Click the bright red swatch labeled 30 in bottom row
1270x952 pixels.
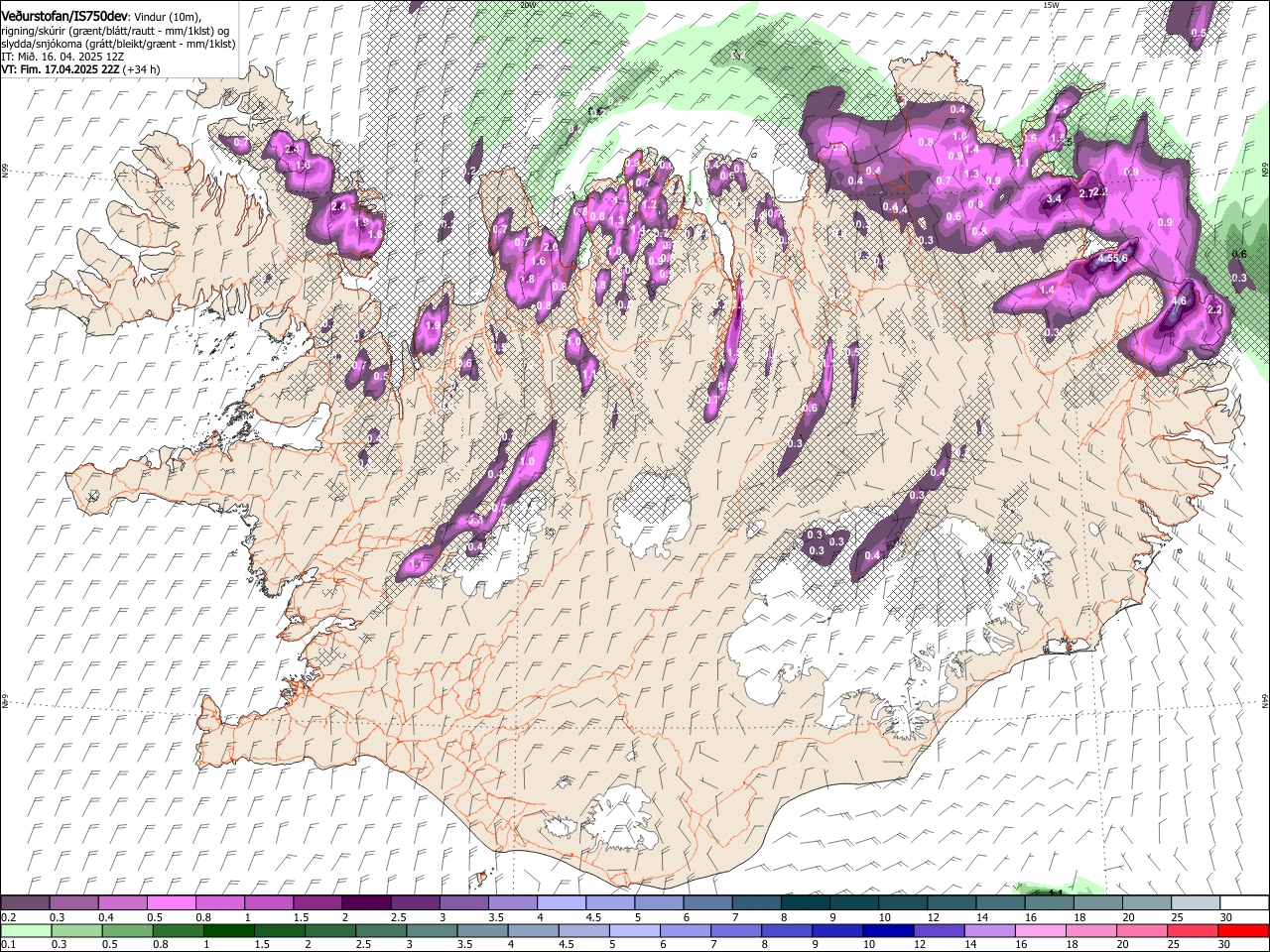pyautogui.click(x=1244, y=930)
